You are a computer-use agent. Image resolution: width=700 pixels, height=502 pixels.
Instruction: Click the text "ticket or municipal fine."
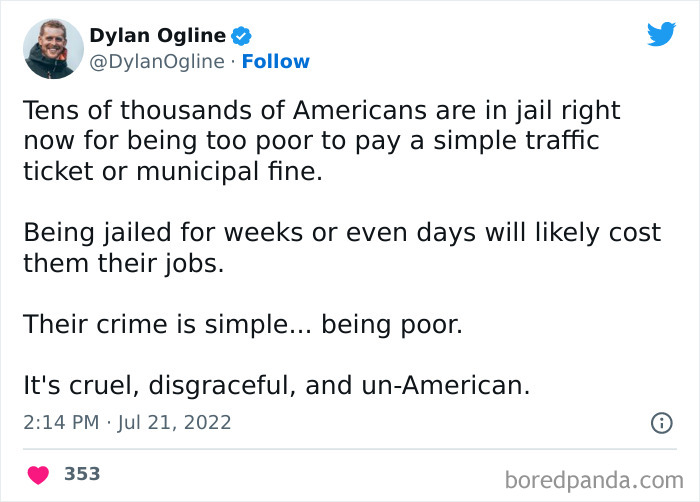click(x=174, y=171)
